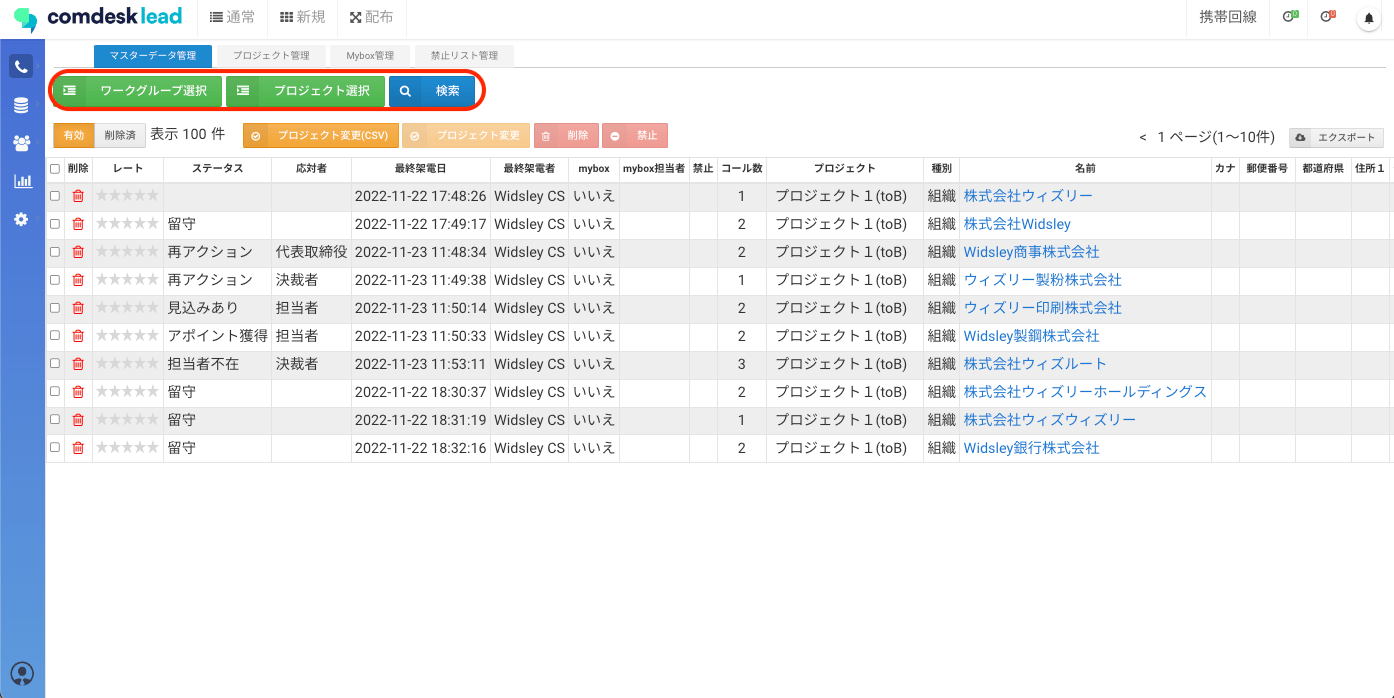Click the trash icon for Widsley商事株式会社
The height and width of the screenshot is (698, 1394).
78,252
